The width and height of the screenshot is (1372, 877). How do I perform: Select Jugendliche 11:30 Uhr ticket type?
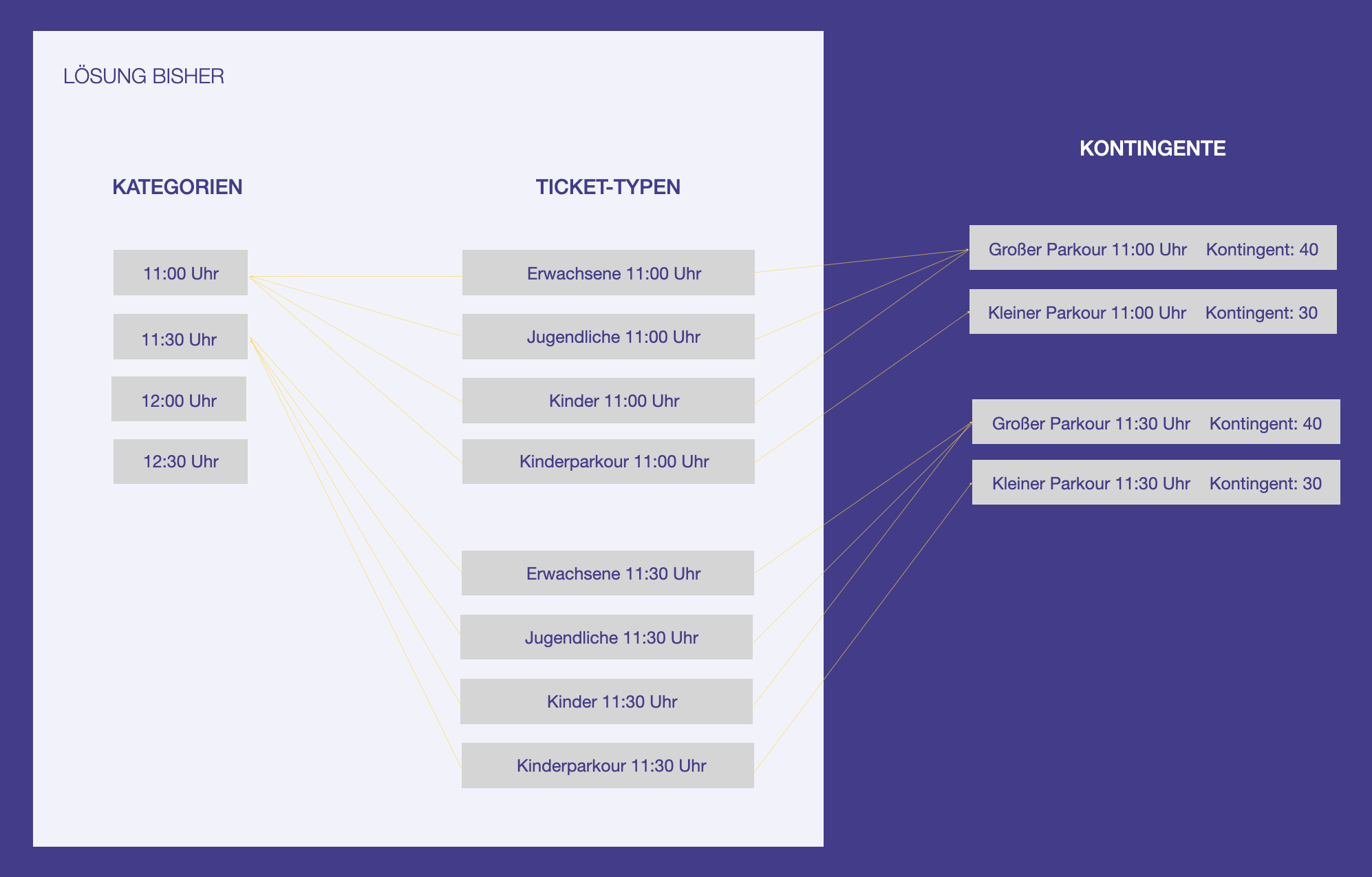[606, 637]
